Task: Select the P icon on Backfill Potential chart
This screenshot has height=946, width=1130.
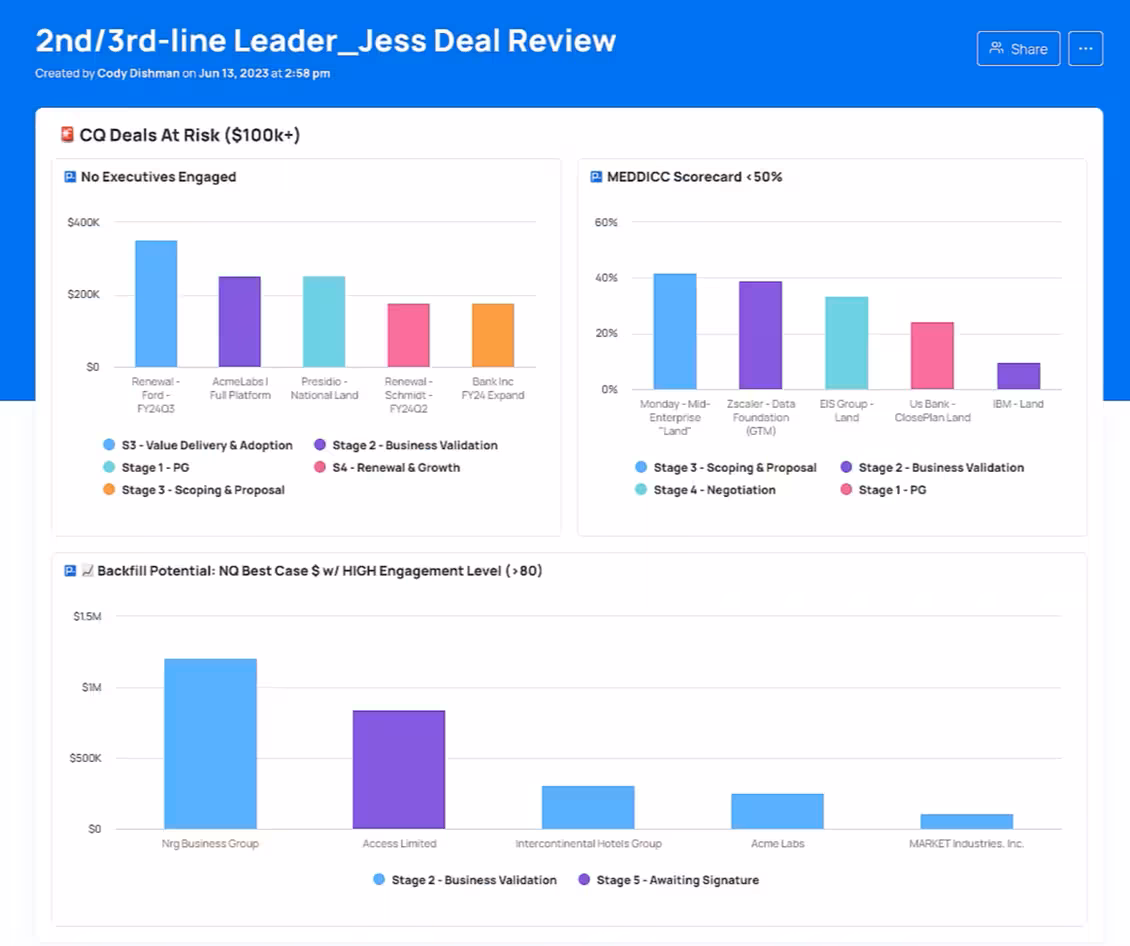Action: pos(68,570)
